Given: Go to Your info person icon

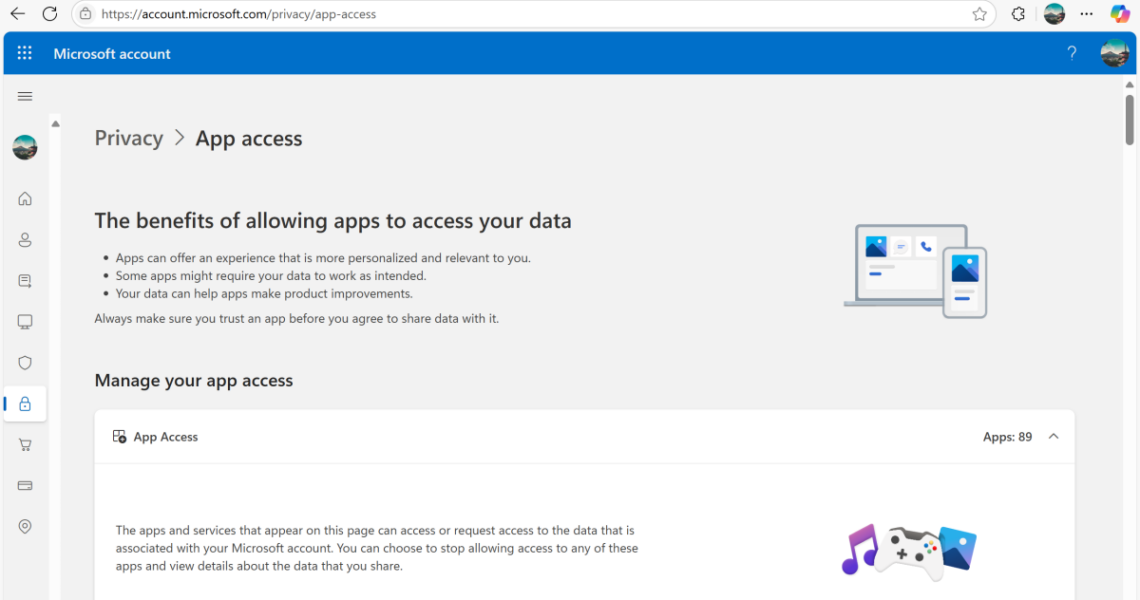Looking at the screenshot, I should [25, 240].
